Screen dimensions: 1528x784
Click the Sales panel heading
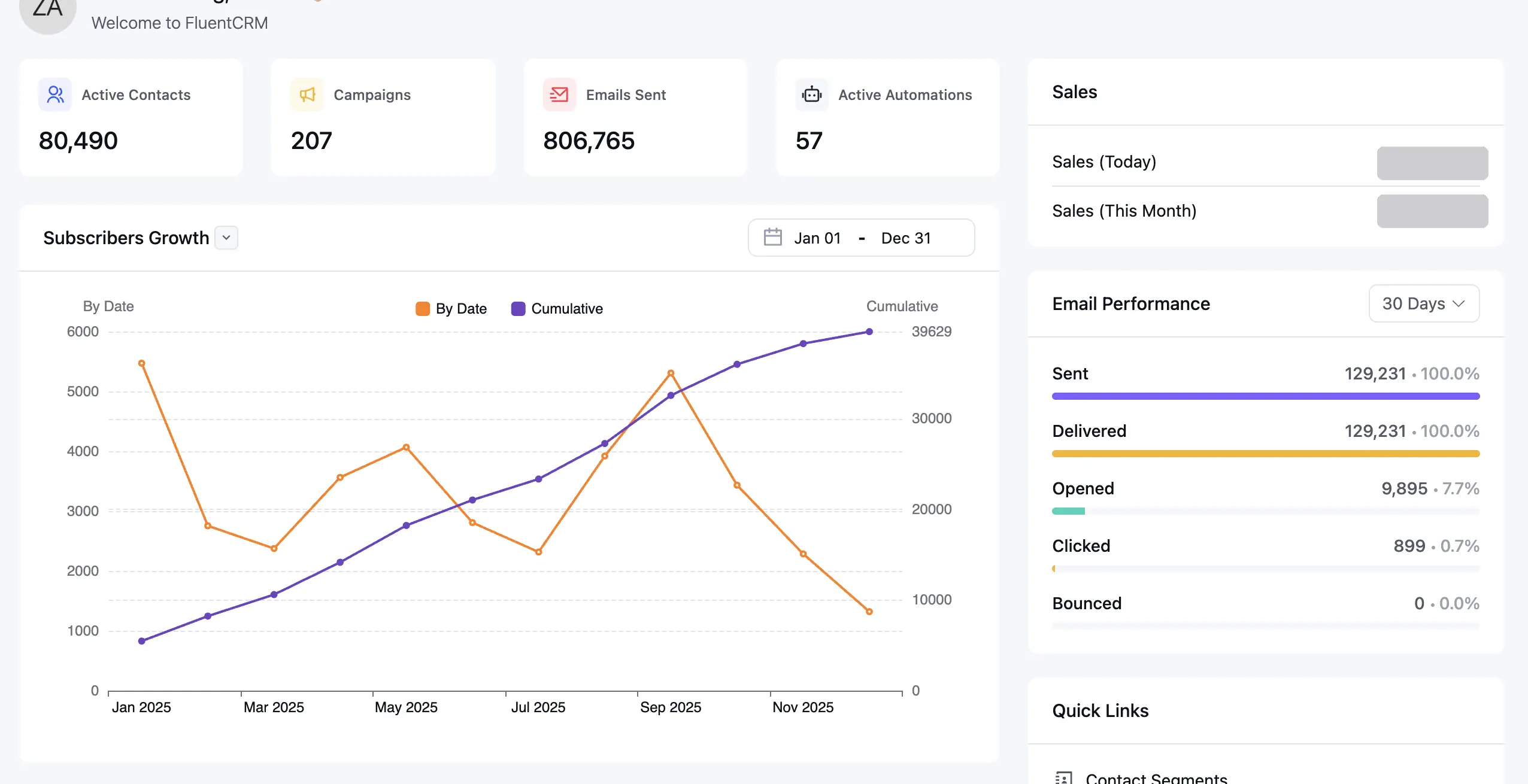[1074, 92]
